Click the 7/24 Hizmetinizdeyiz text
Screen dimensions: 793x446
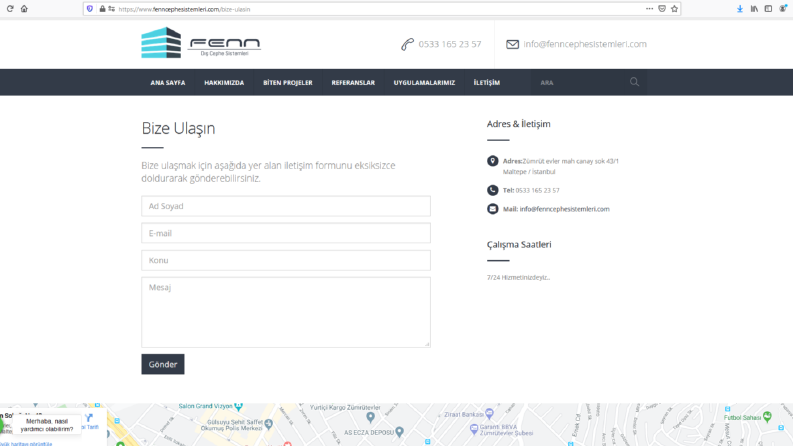pyautogui.click(x=518, y=277)
